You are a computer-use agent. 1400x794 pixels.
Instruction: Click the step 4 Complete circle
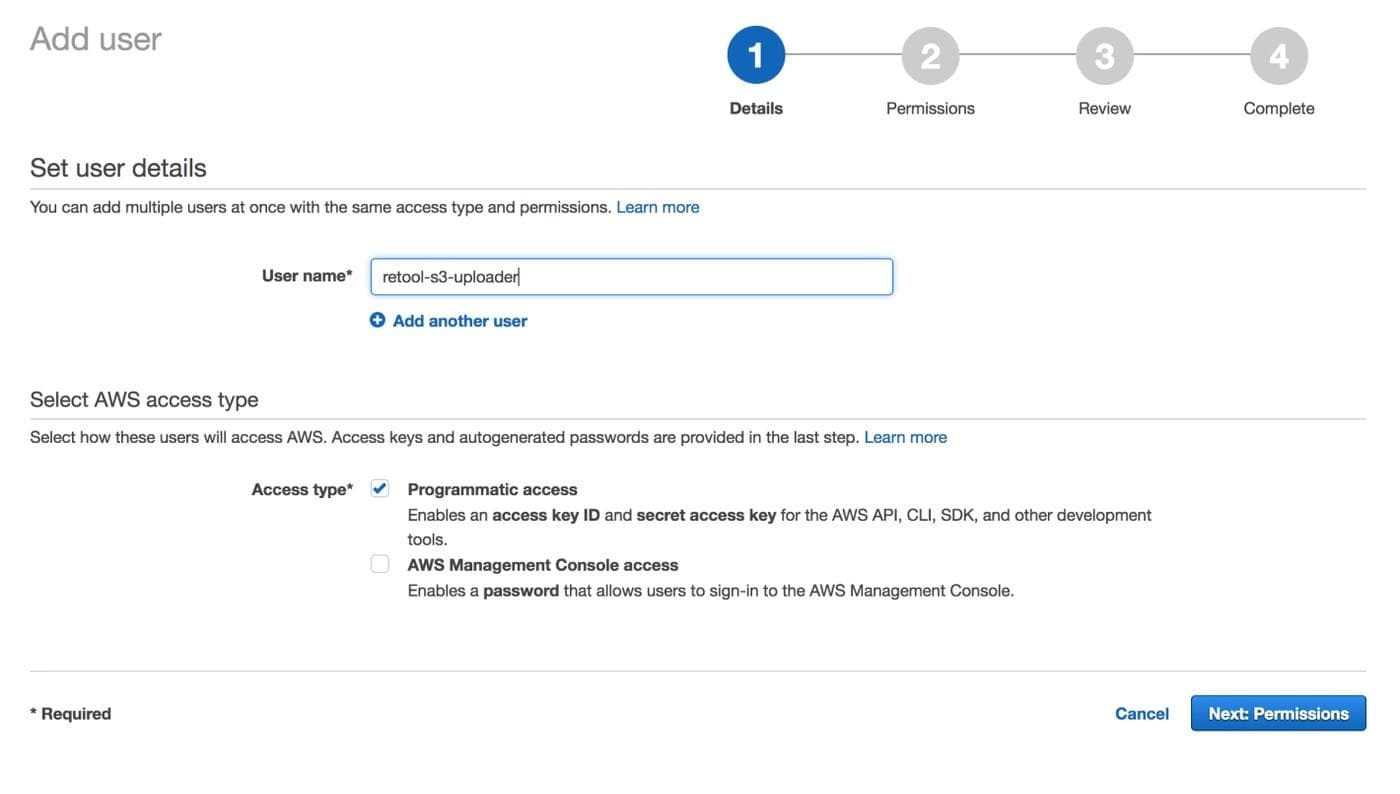pyautogui.click(x=1278, y=55)
